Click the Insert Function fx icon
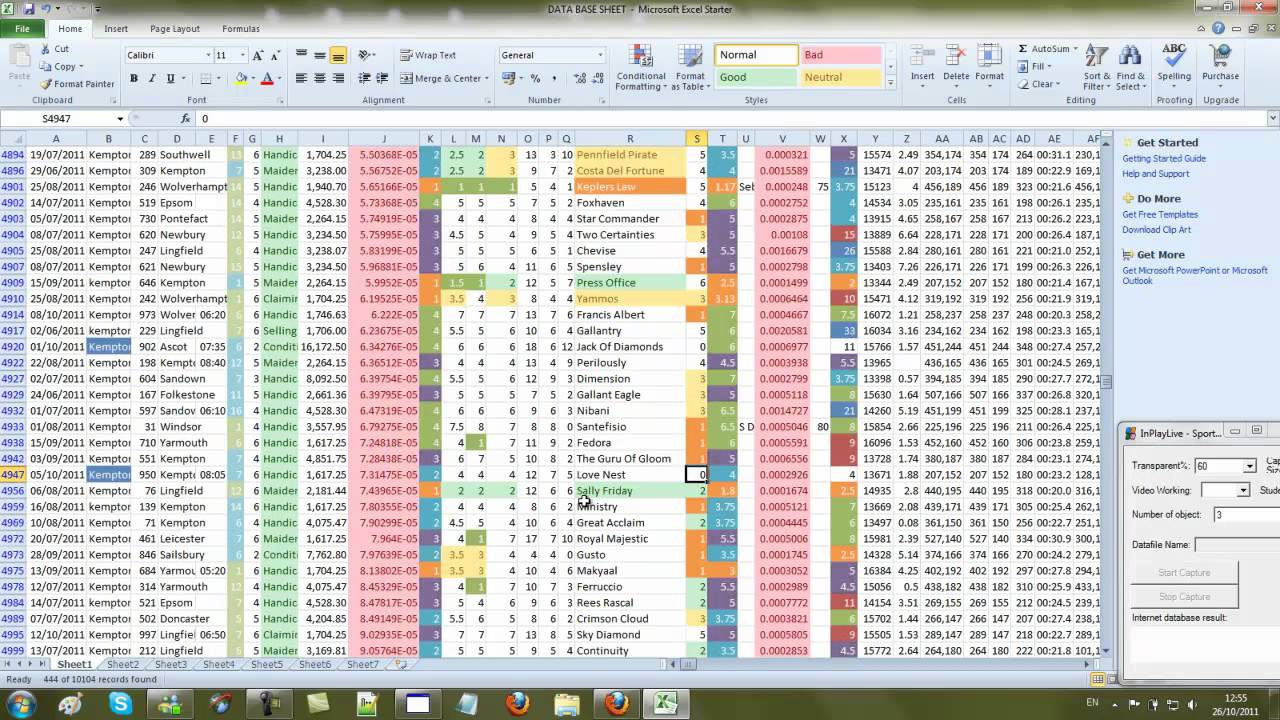1280x720 pixels. tap(185, 119)
